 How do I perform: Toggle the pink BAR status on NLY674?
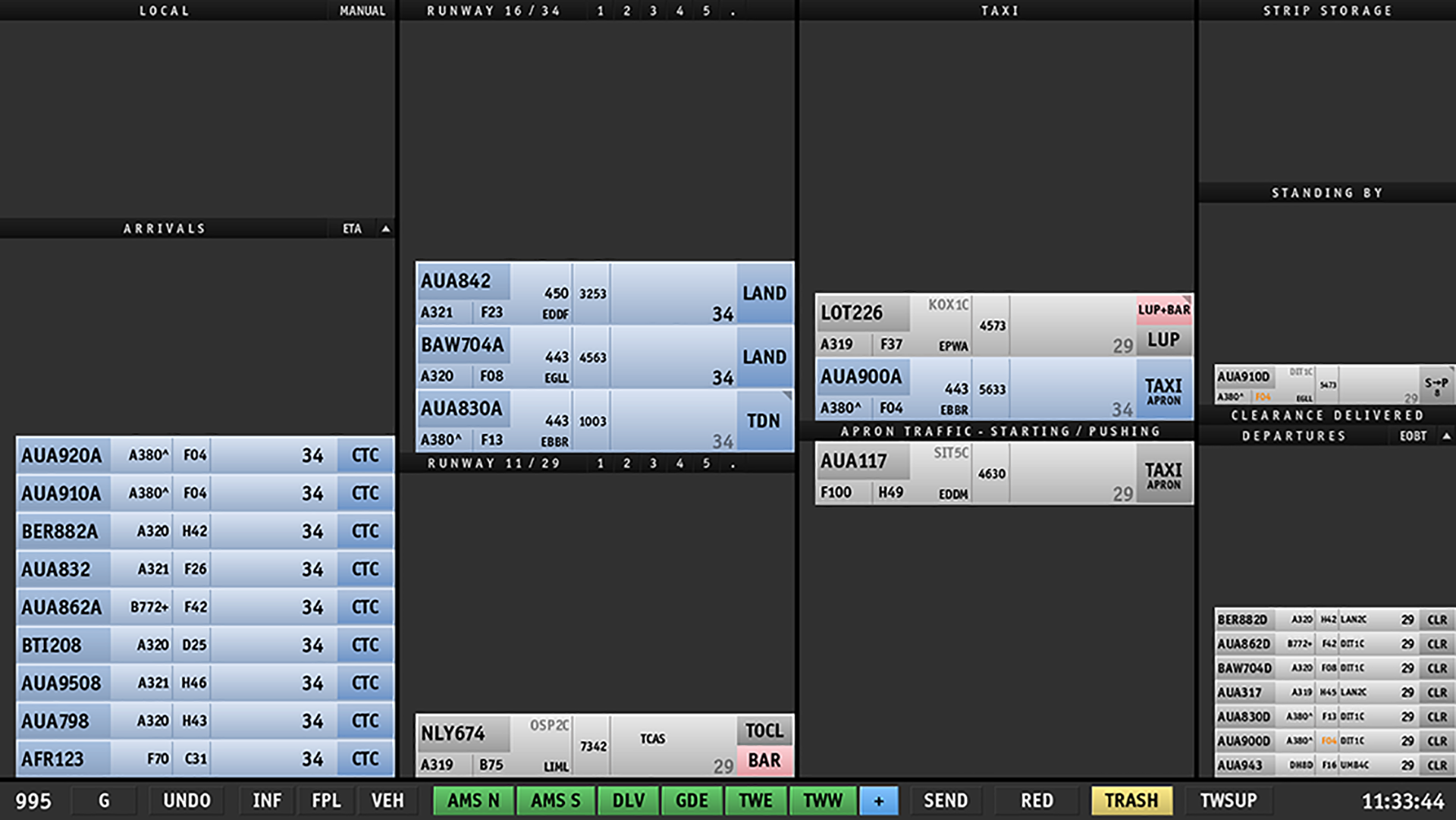(x=764, y=760)
